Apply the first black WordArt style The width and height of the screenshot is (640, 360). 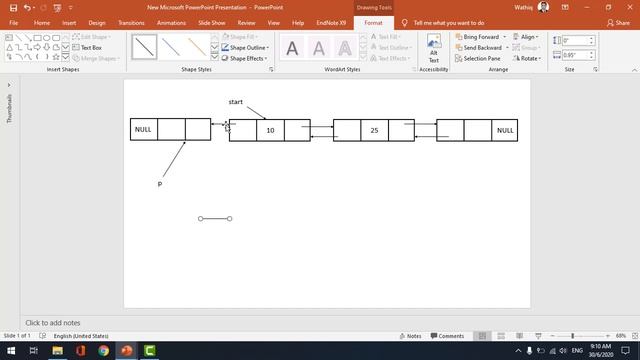[292, 48]
